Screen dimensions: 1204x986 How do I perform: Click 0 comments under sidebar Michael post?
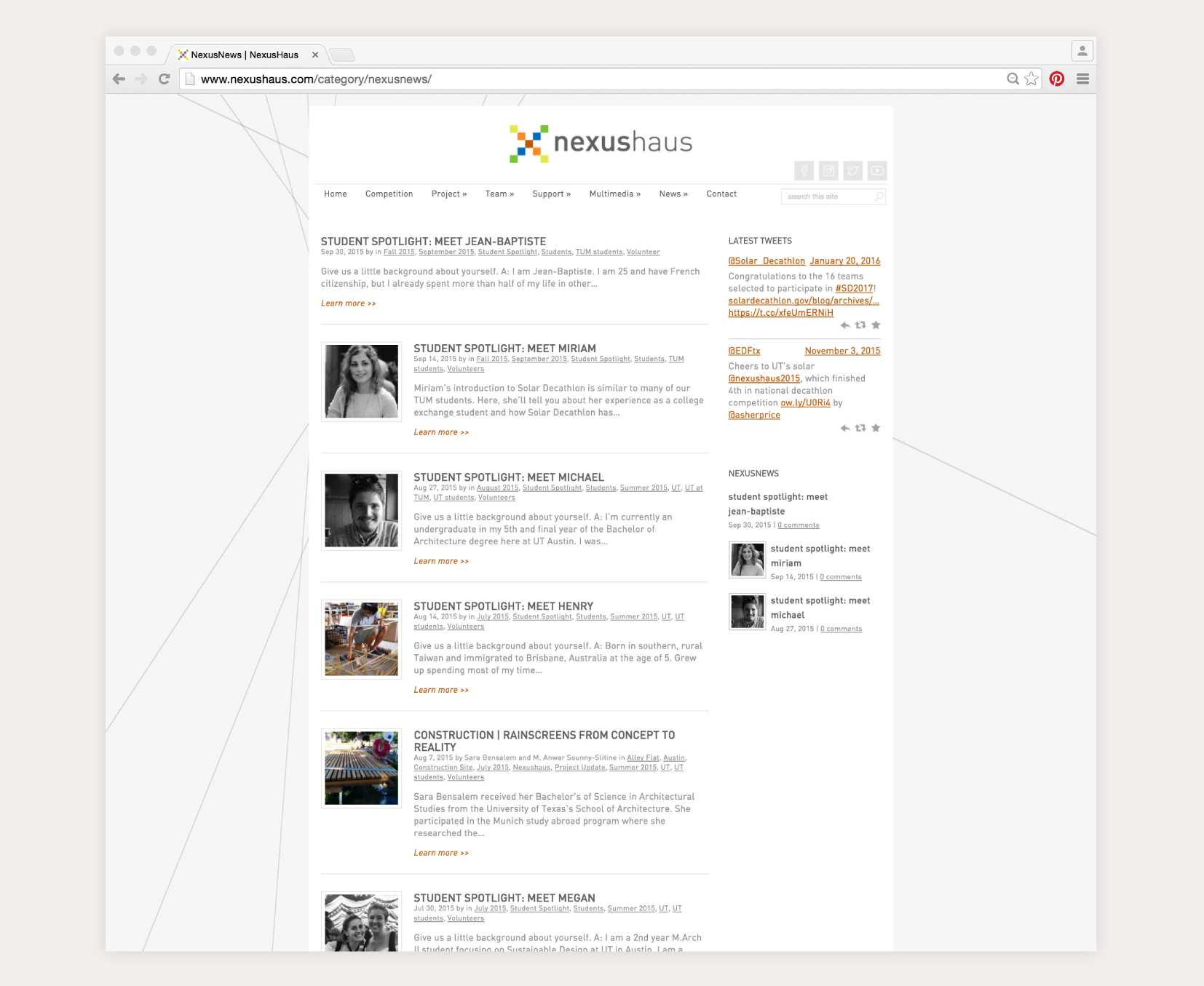[841, 629]
